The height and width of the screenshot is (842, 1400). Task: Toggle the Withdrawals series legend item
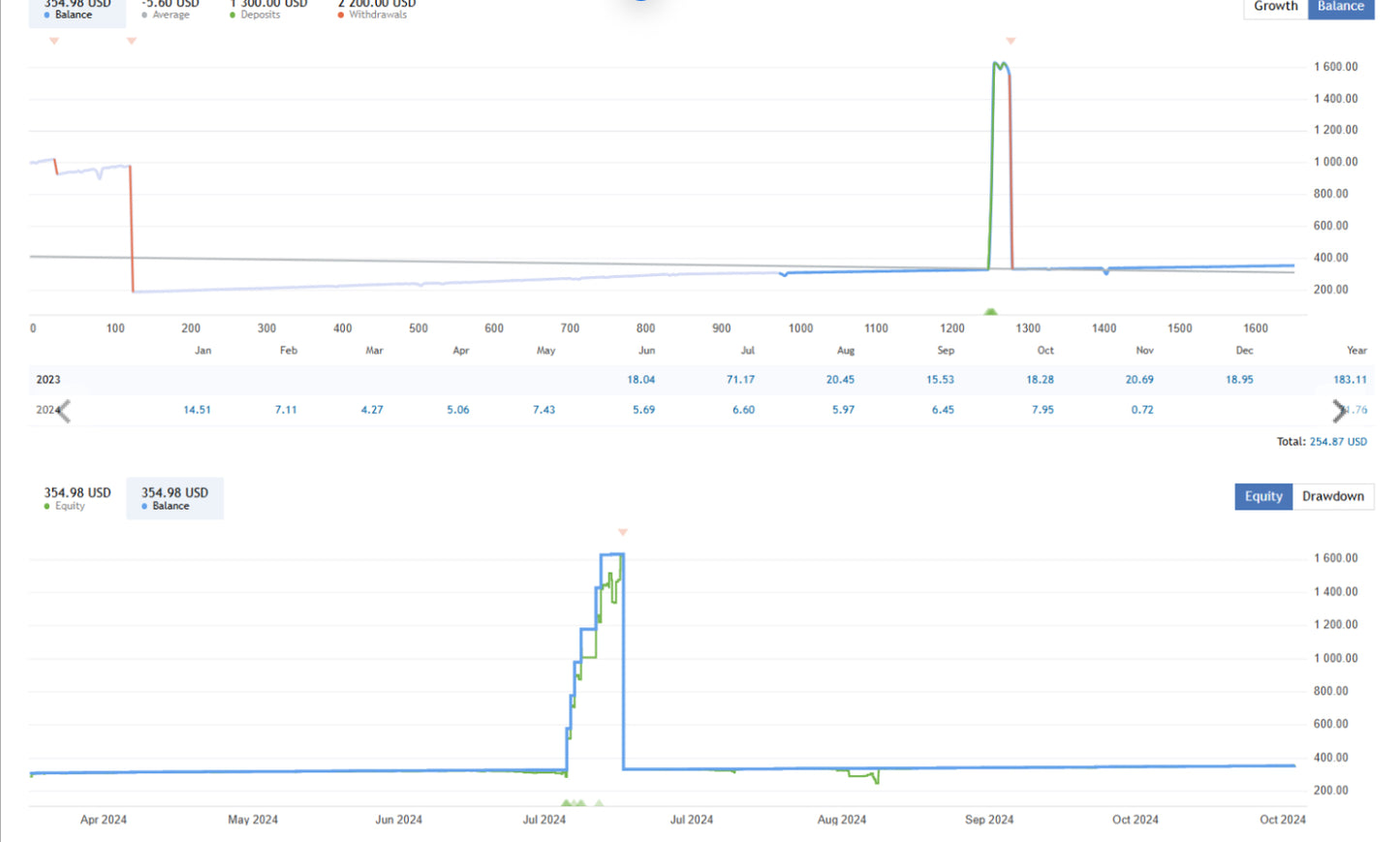point(377,11)
